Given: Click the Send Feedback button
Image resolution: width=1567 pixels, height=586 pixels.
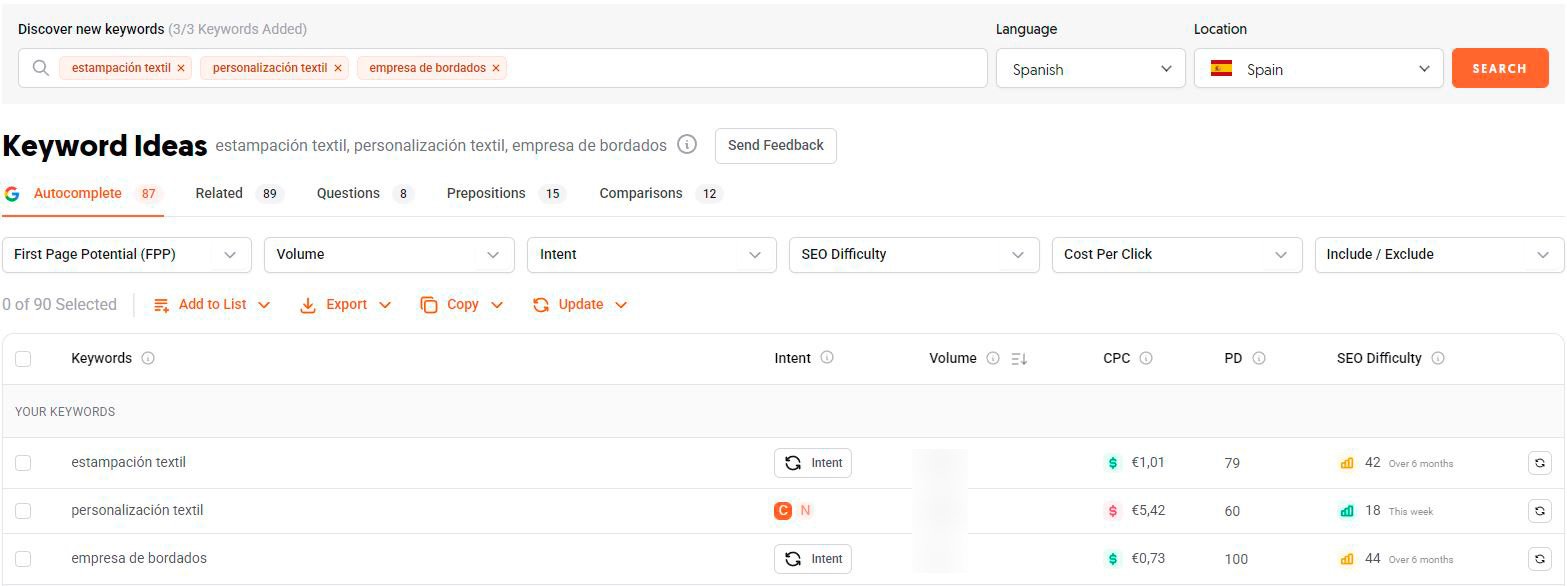Looking at the screenshot, I should pos(775,146).
